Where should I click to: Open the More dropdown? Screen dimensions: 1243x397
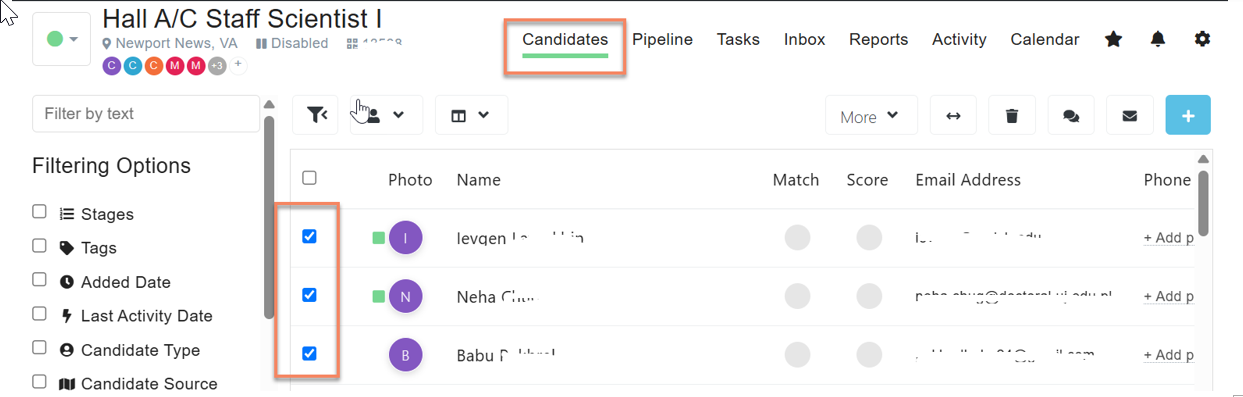[x=869, y=116]
